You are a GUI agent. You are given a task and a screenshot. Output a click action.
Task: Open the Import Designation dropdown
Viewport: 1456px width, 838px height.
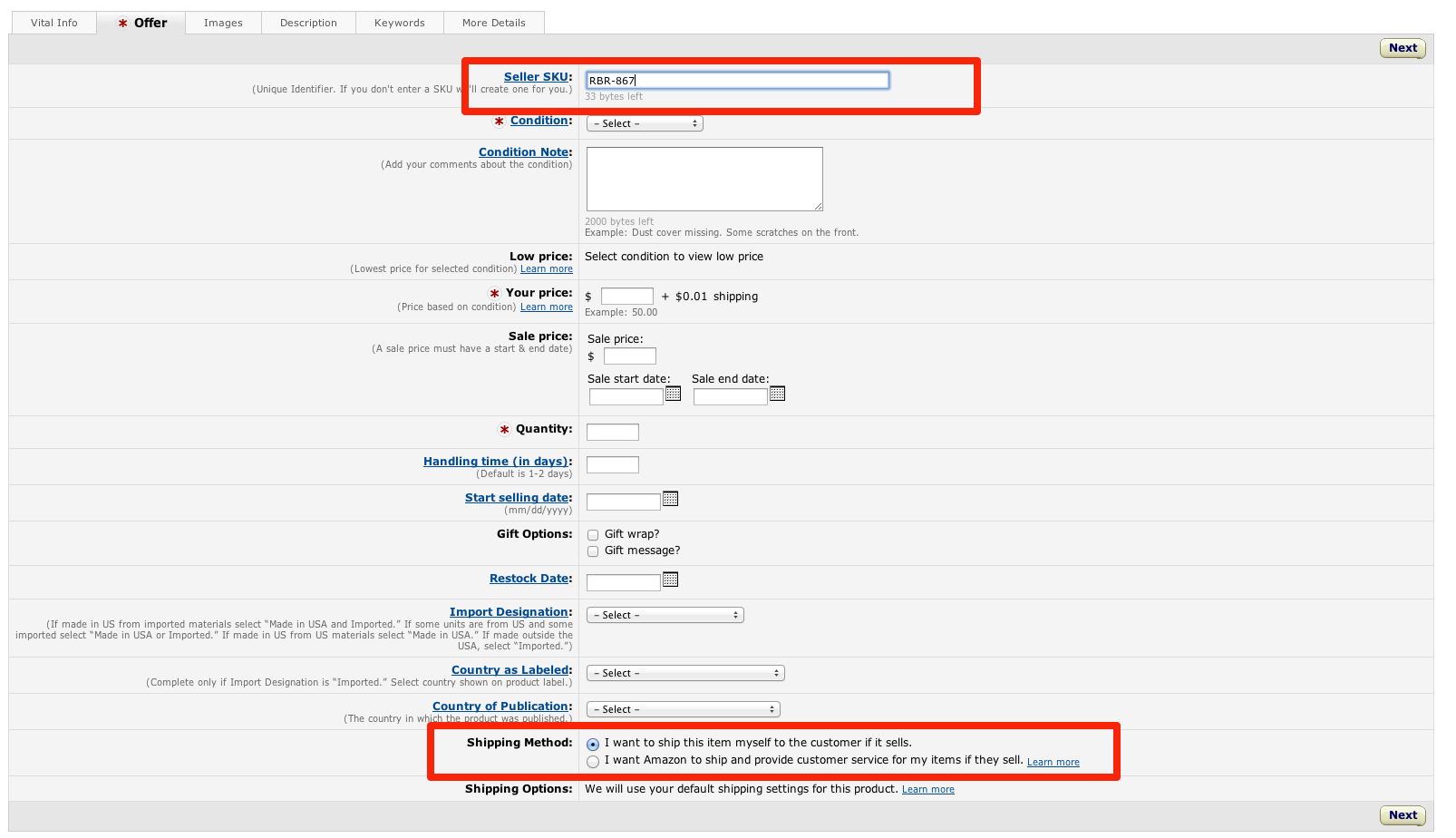[x=665, y=615]
